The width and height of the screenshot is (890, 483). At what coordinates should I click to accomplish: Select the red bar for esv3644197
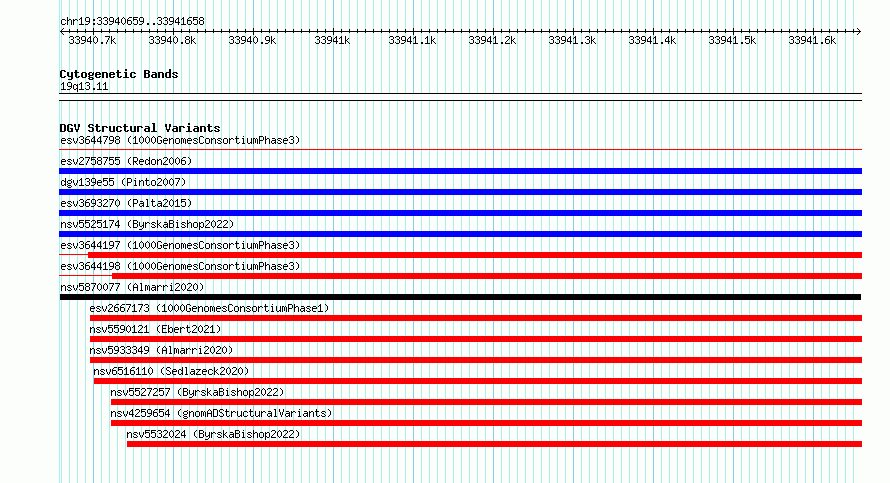coord(475,255)
